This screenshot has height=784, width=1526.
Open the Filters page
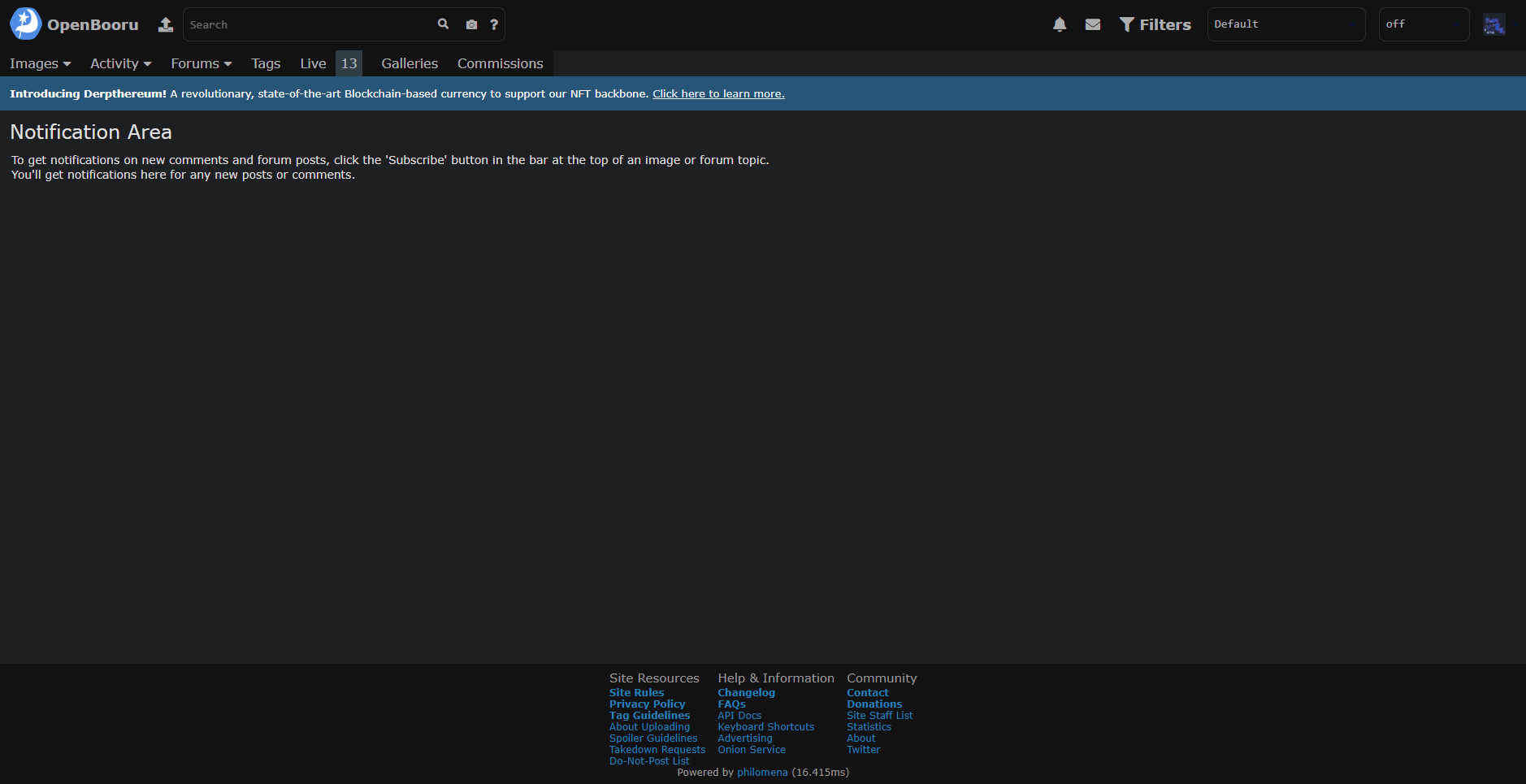[x=1155, y=24]
